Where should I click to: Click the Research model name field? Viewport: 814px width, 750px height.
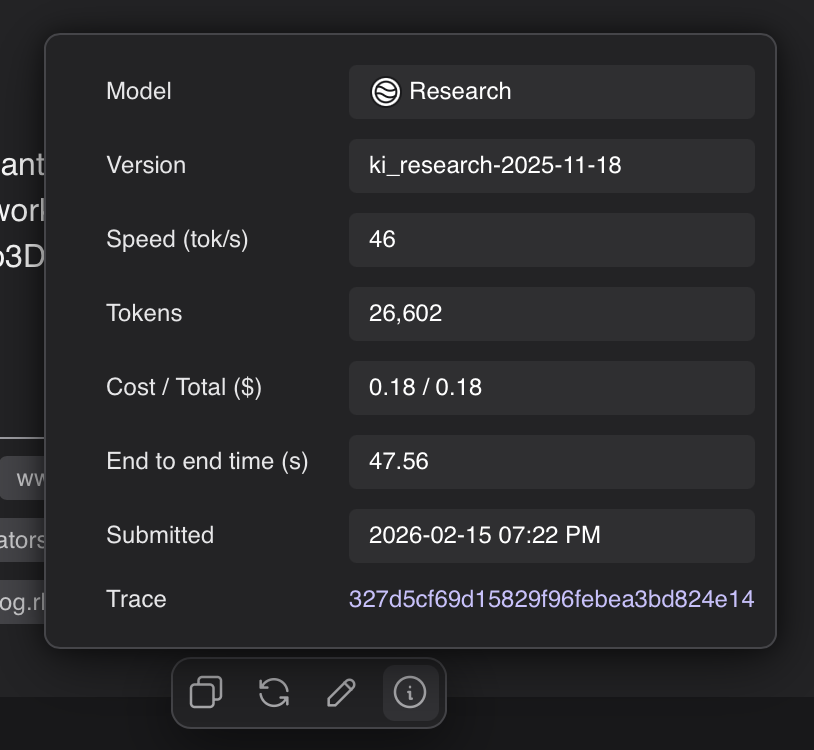click(551, 92)
